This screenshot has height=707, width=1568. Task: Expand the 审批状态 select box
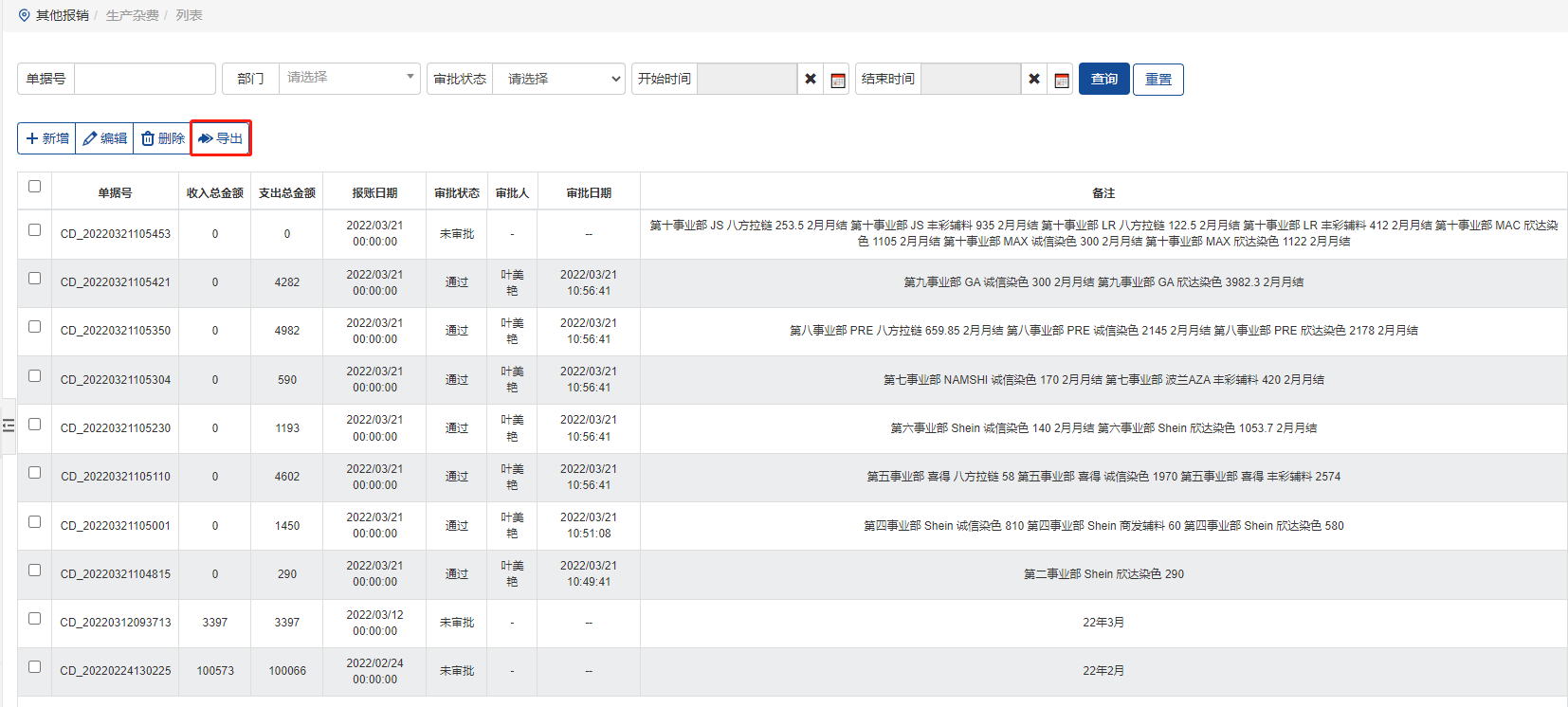(559, 80)
